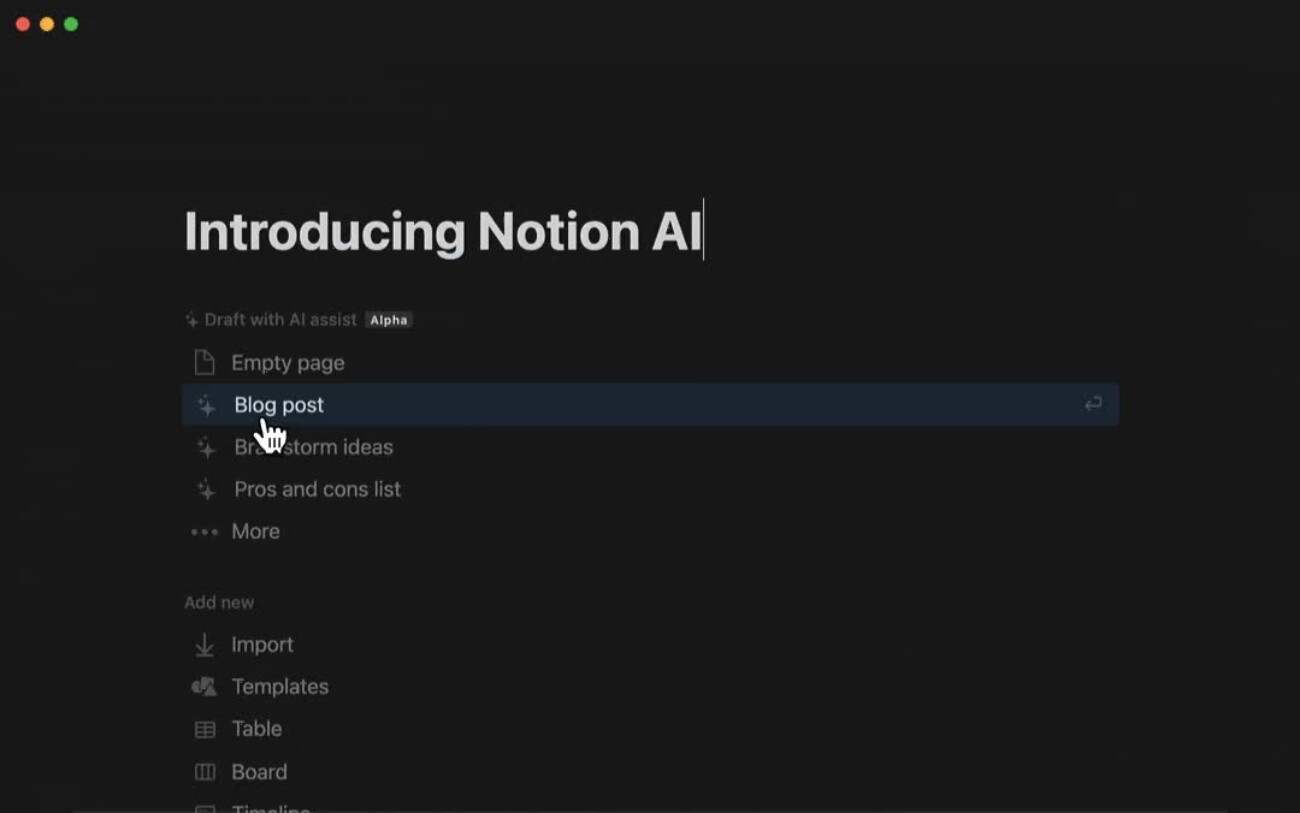The width and height of the screenshot is (1300, 813).
Task: Click the Table grid icon
Action: coord(204,729)
